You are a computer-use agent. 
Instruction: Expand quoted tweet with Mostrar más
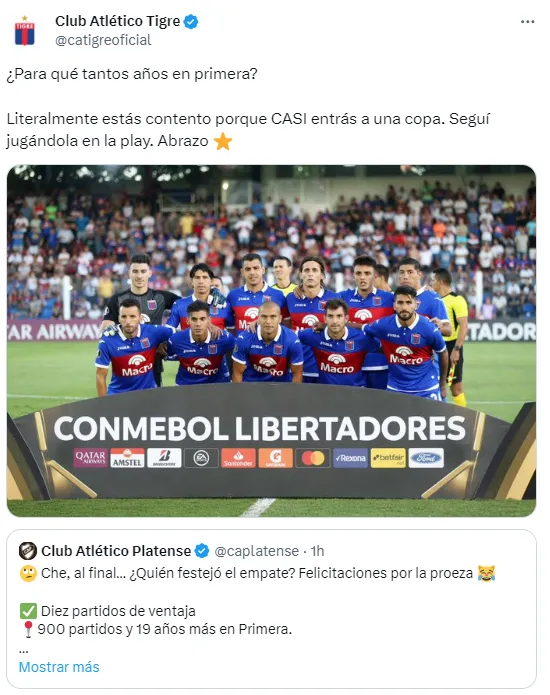point(59,667)
